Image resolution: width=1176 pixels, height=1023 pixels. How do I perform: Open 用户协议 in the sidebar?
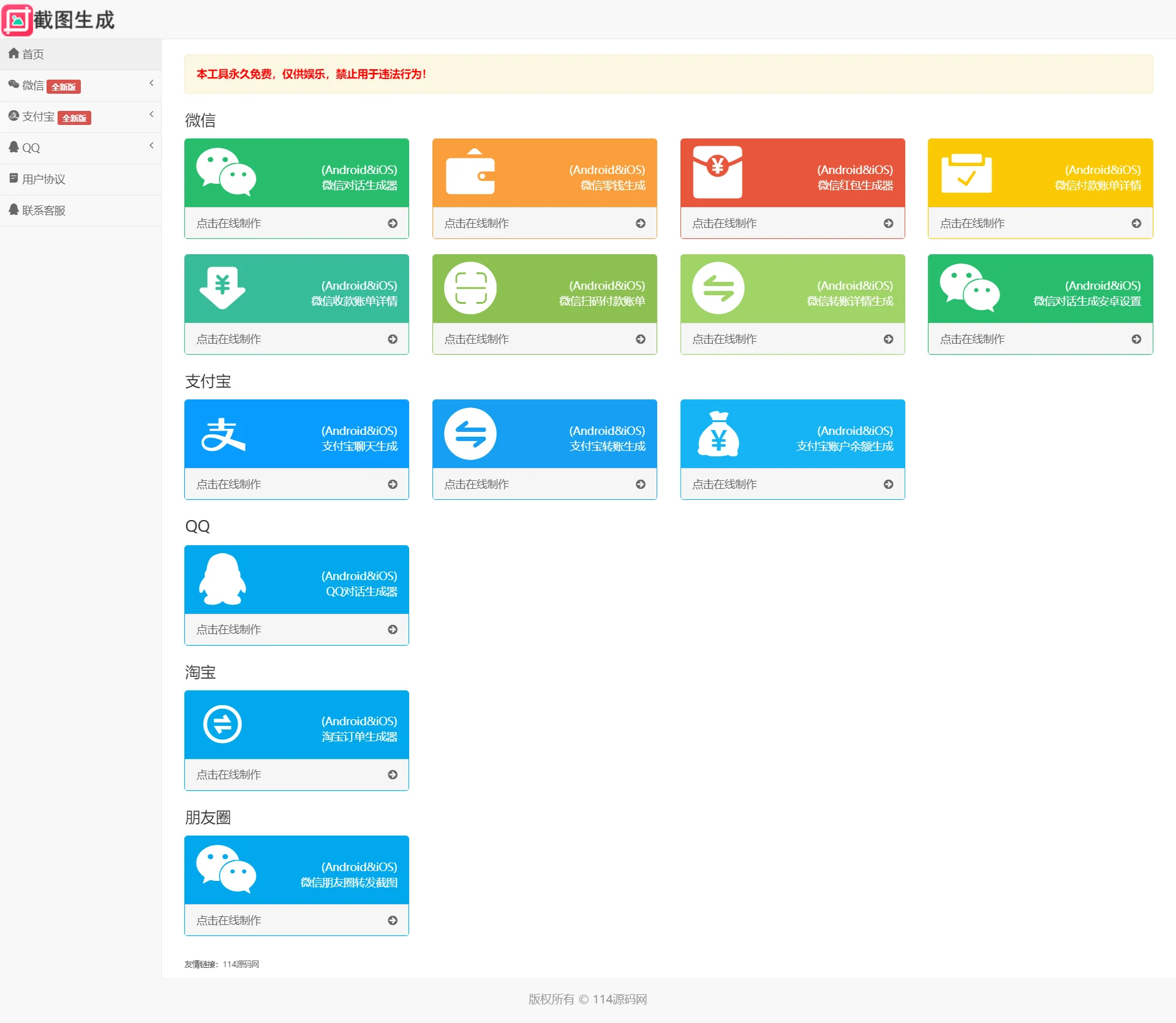[x=43, y=179]
